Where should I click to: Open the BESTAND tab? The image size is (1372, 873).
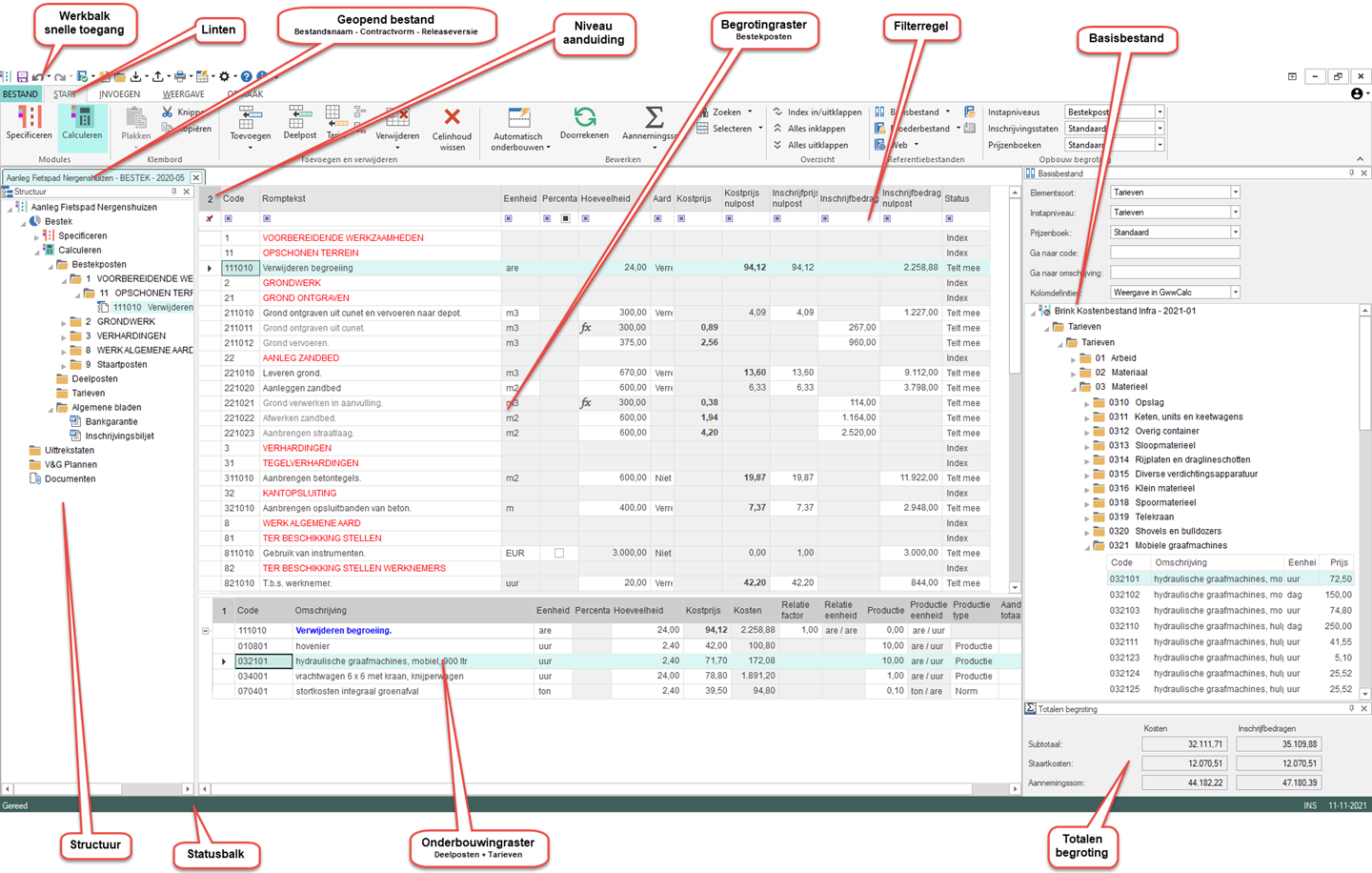(20, 94)
